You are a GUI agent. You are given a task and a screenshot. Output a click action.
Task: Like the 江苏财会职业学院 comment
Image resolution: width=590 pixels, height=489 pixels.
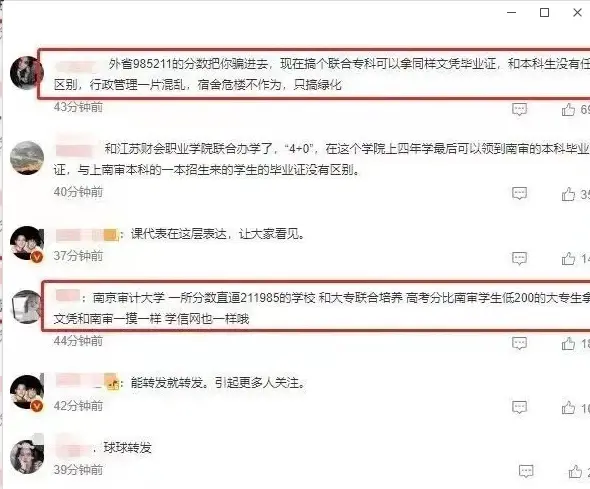pyautogui.click(x=568, y=194)
